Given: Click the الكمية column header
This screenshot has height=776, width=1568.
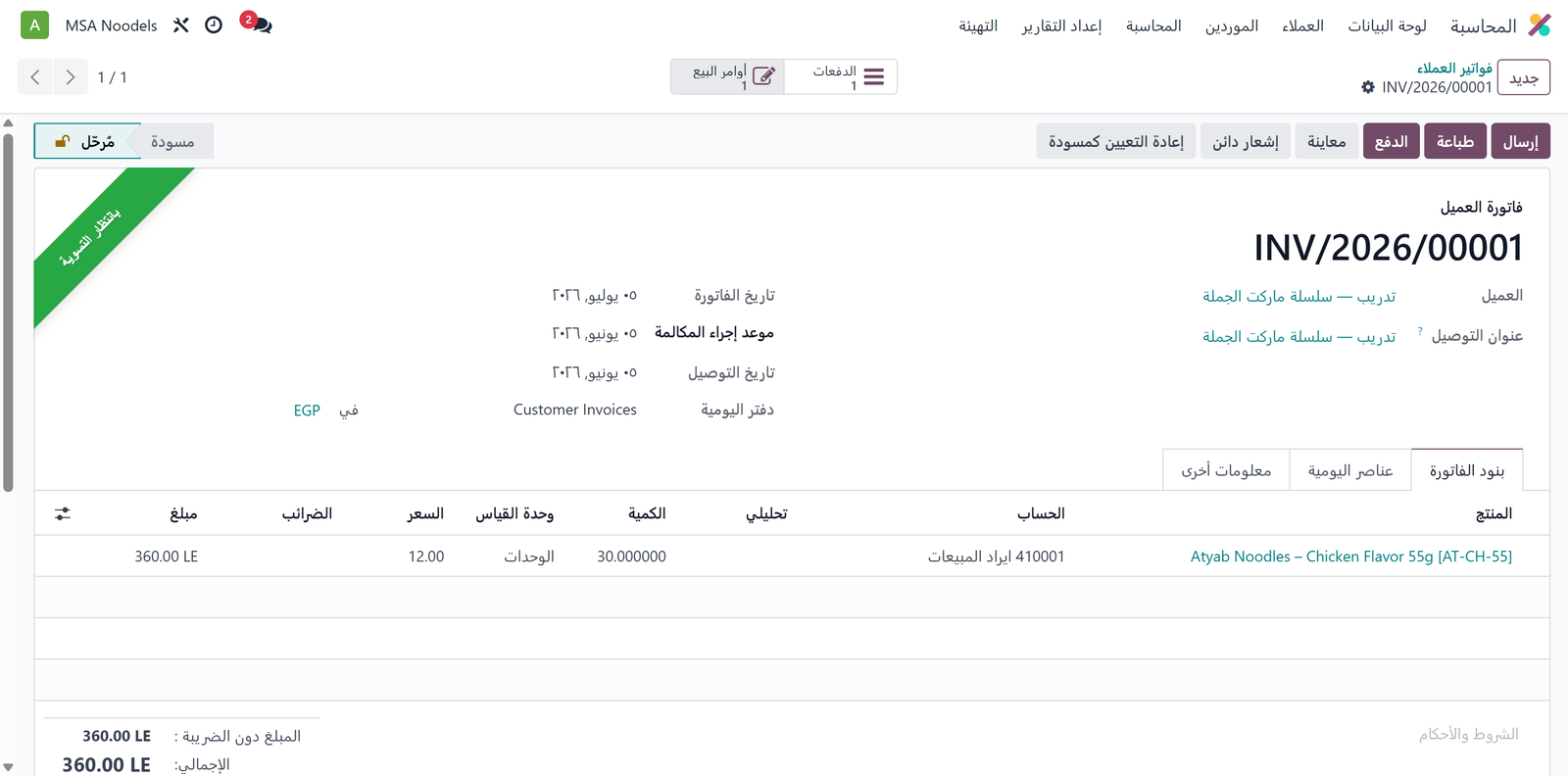Looking at the screenshot, I should pyautogui.click(x=647, y=513).
